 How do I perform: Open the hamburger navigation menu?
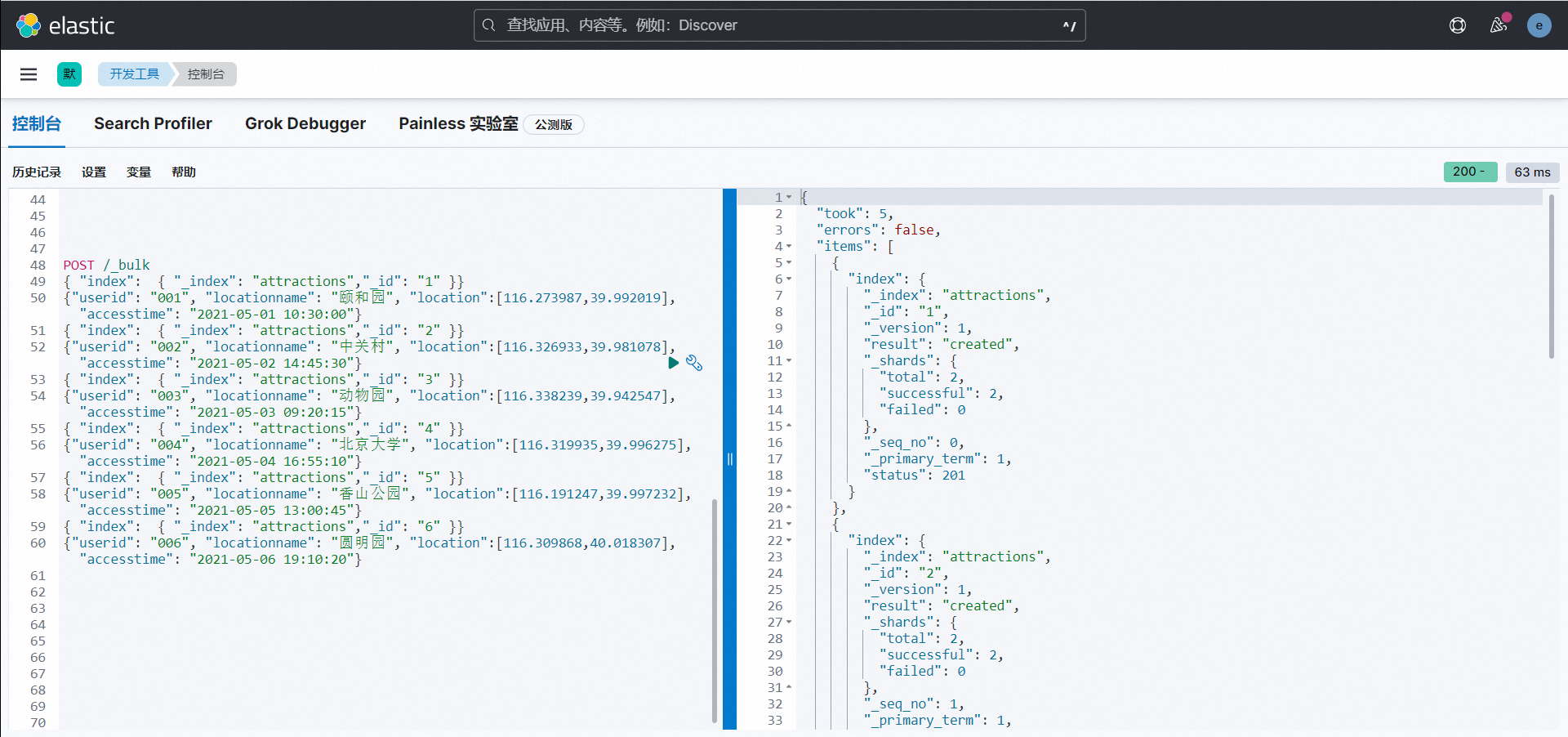[x=29, y=74]
